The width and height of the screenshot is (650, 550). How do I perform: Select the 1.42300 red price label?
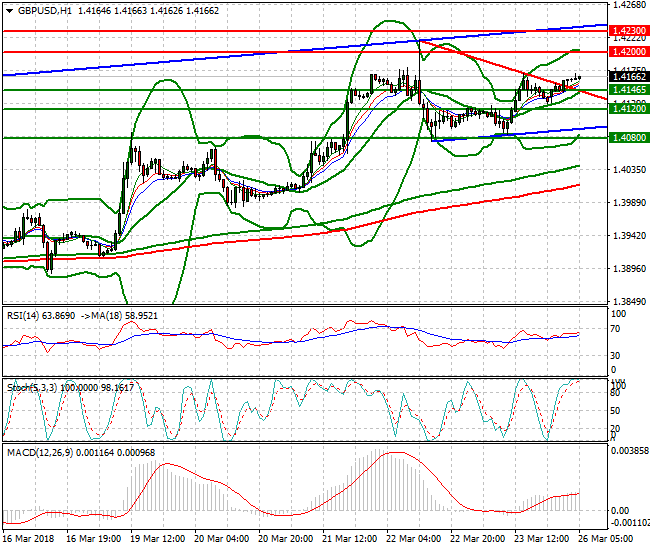pyautogui.click(x=629, y=31)
